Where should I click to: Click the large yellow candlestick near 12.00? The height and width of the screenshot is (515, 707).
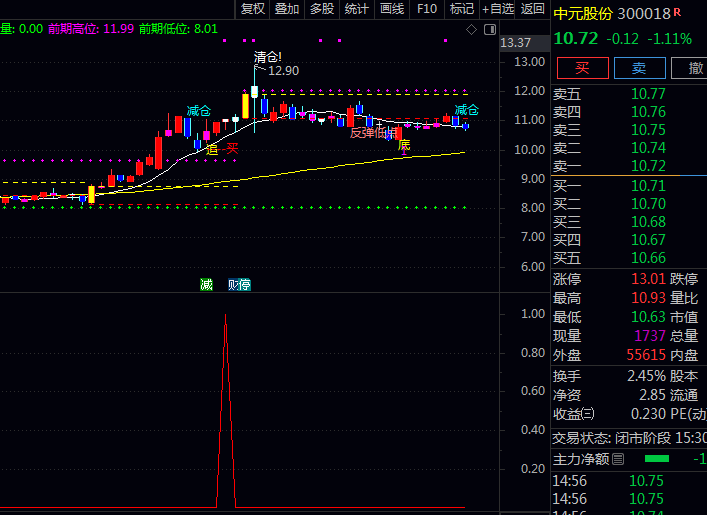[245, 106]
